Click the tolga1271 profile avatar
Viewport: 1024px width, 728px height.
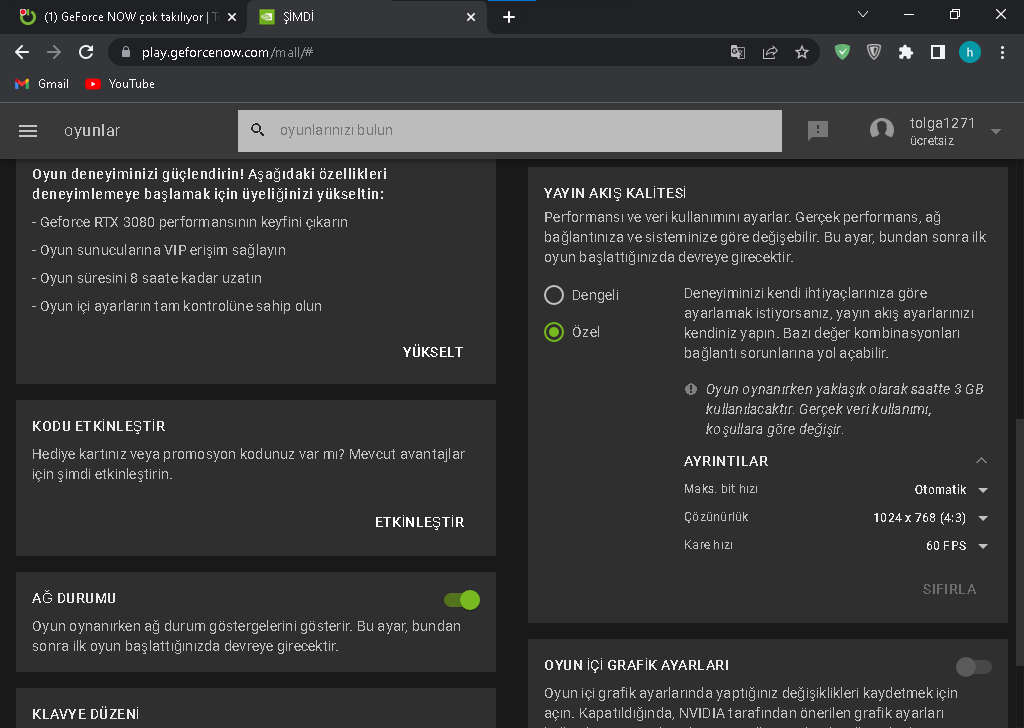point(882,130)
